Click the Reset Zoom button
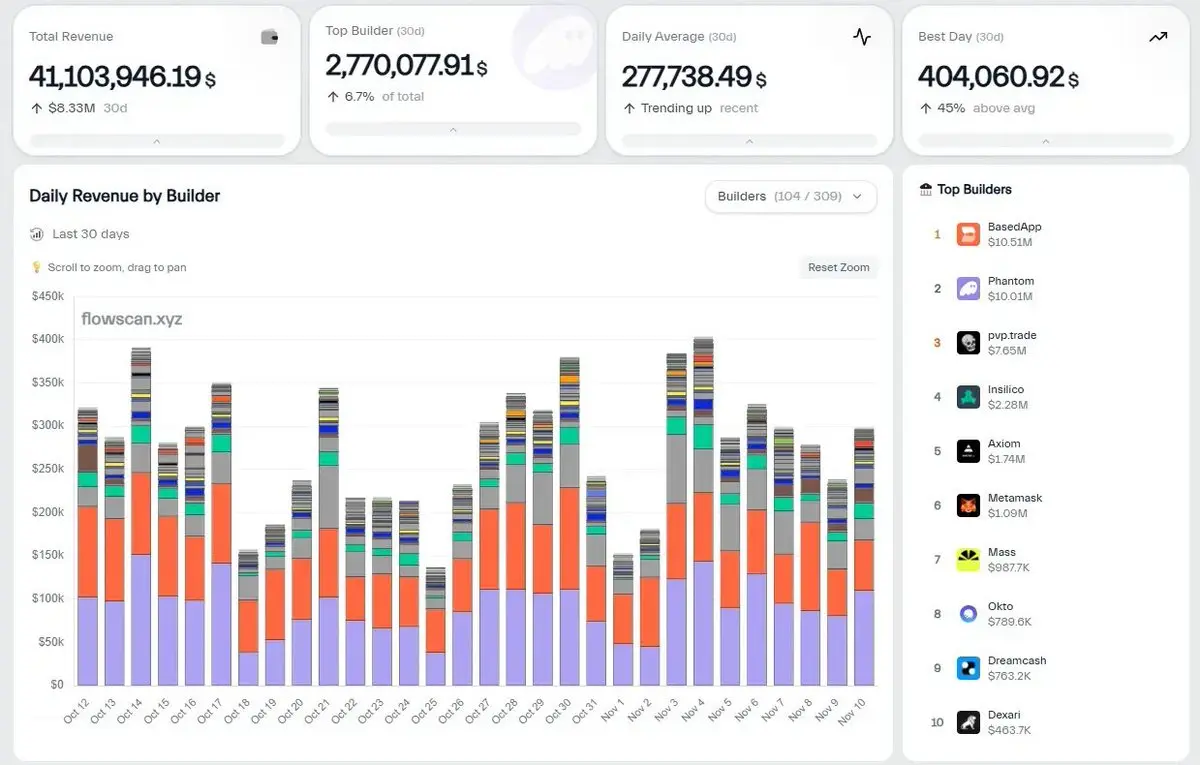 (x=839, y=267)
